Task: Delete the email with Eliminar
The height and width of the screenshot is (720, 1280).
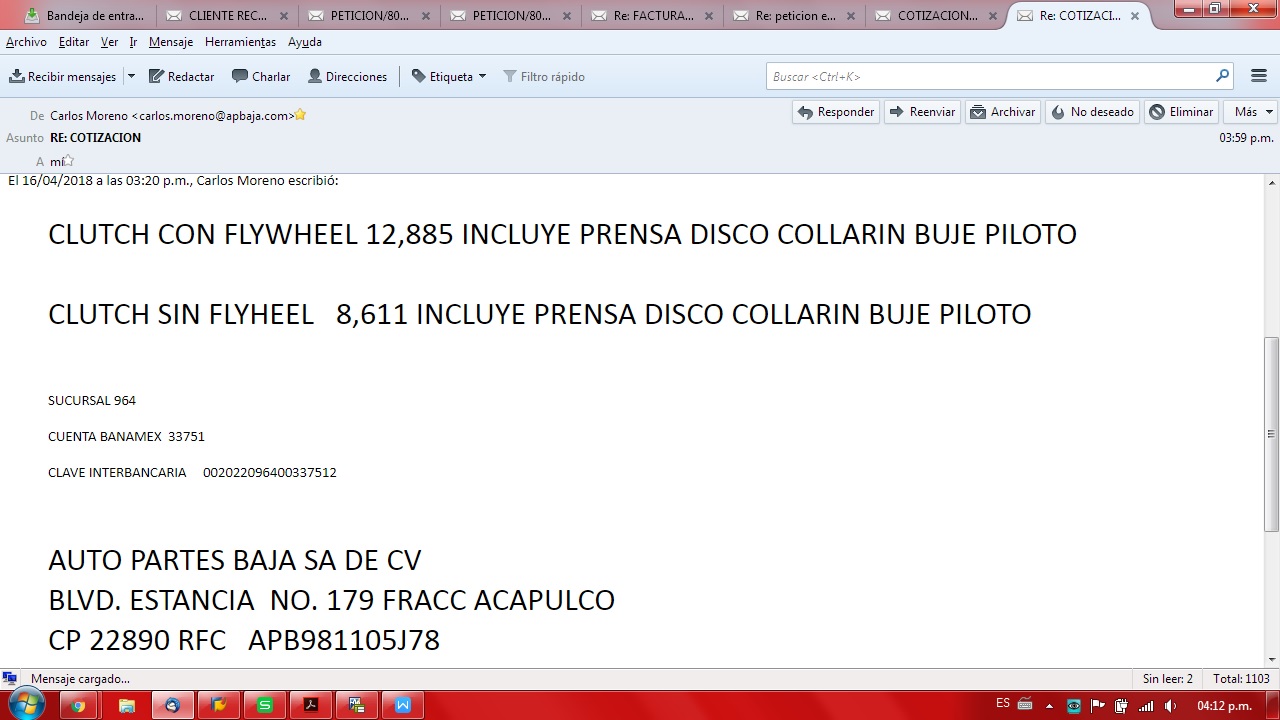Action: (x=1181, y=112)
